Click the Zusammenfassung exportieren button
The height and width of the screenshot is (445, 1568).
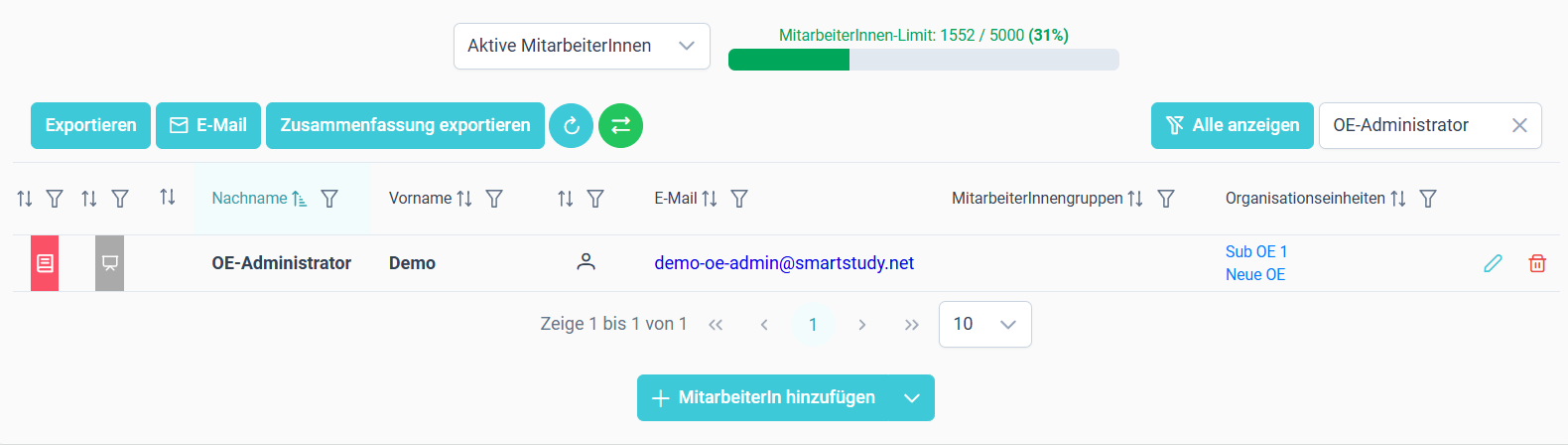[405, 125]
